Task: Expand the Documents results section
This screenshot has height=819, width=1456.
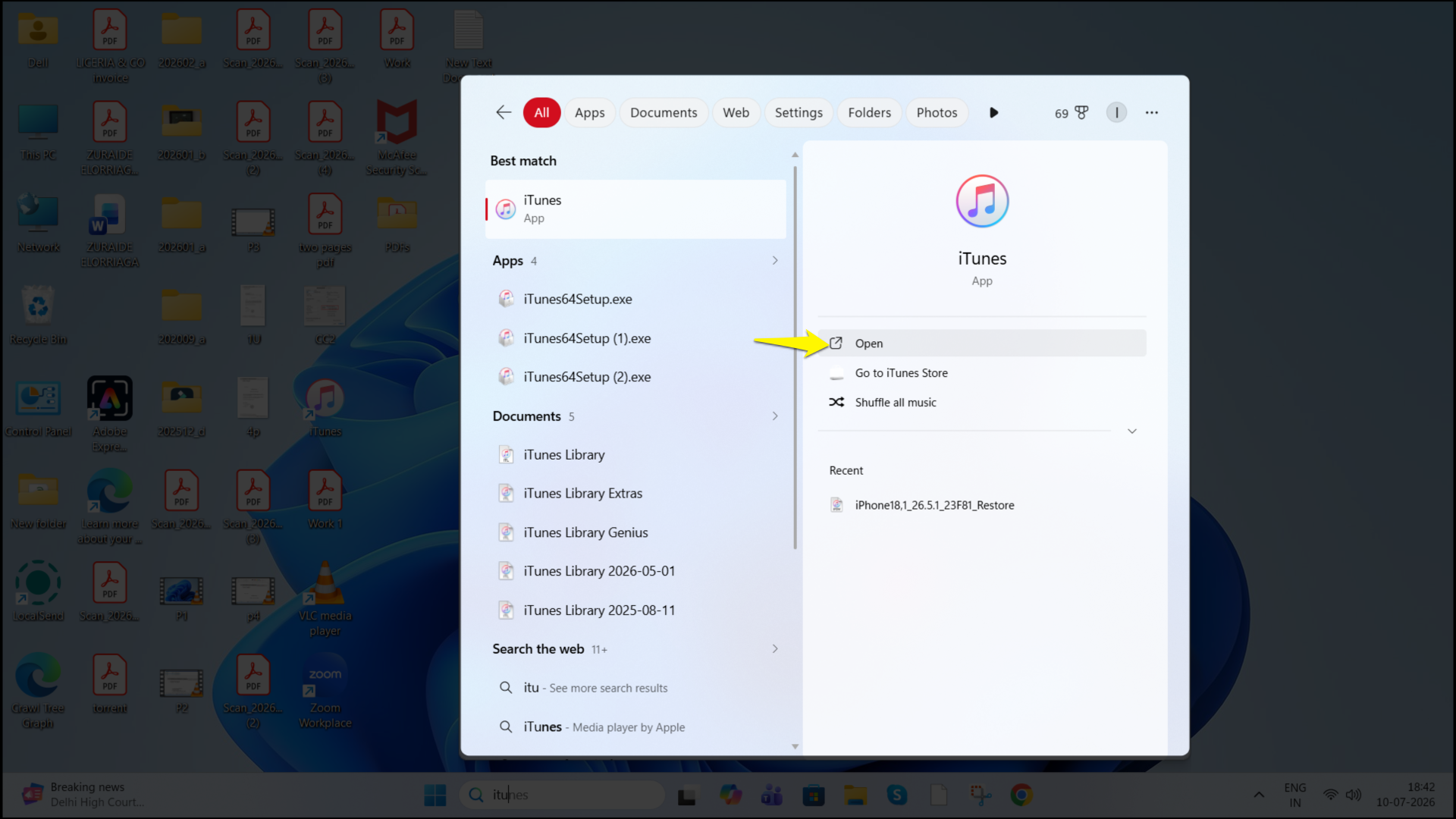Action: [775, 416]
